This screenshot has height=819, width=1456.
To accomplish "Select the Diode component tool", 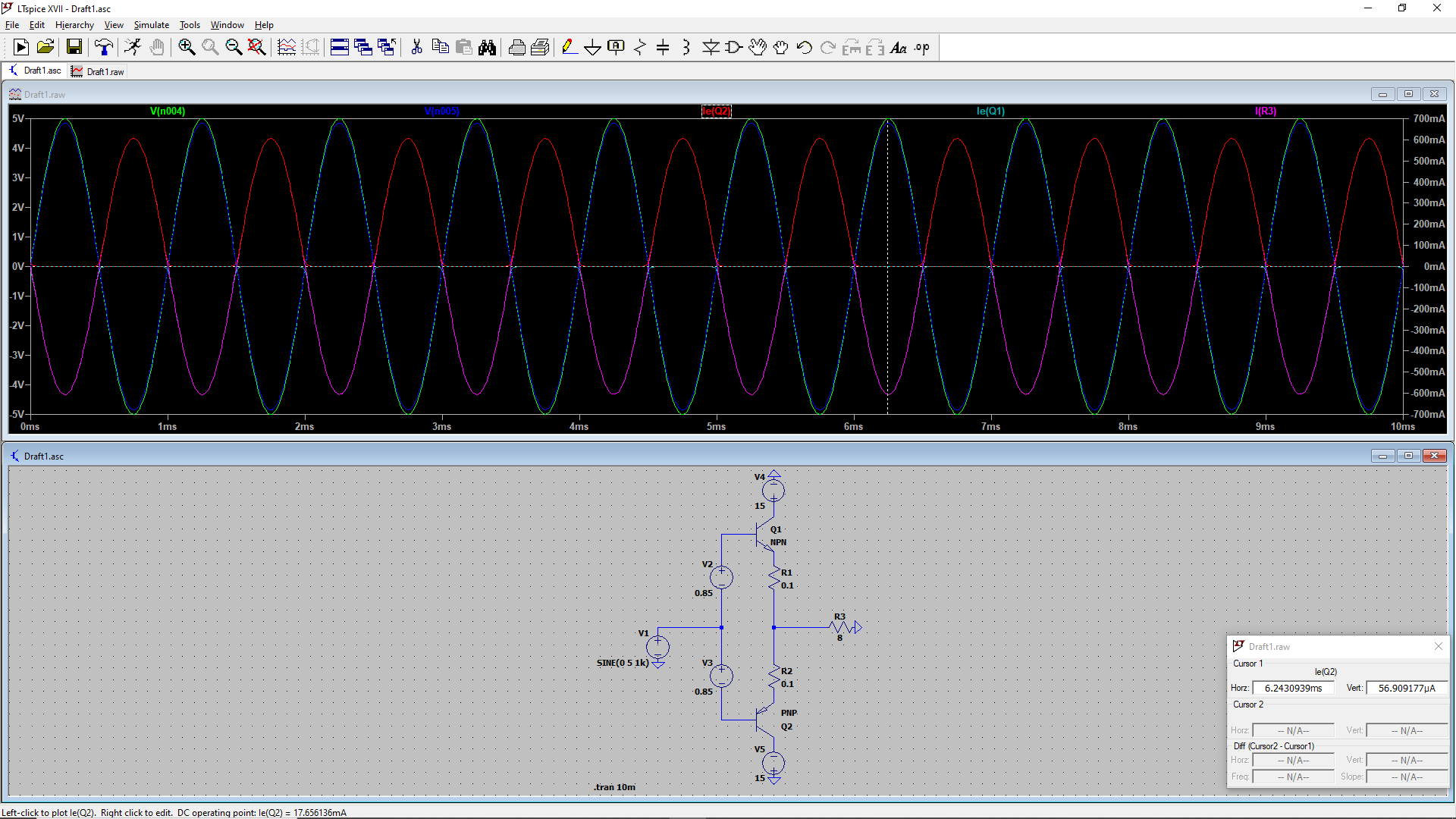I will [x=711, y=48].
